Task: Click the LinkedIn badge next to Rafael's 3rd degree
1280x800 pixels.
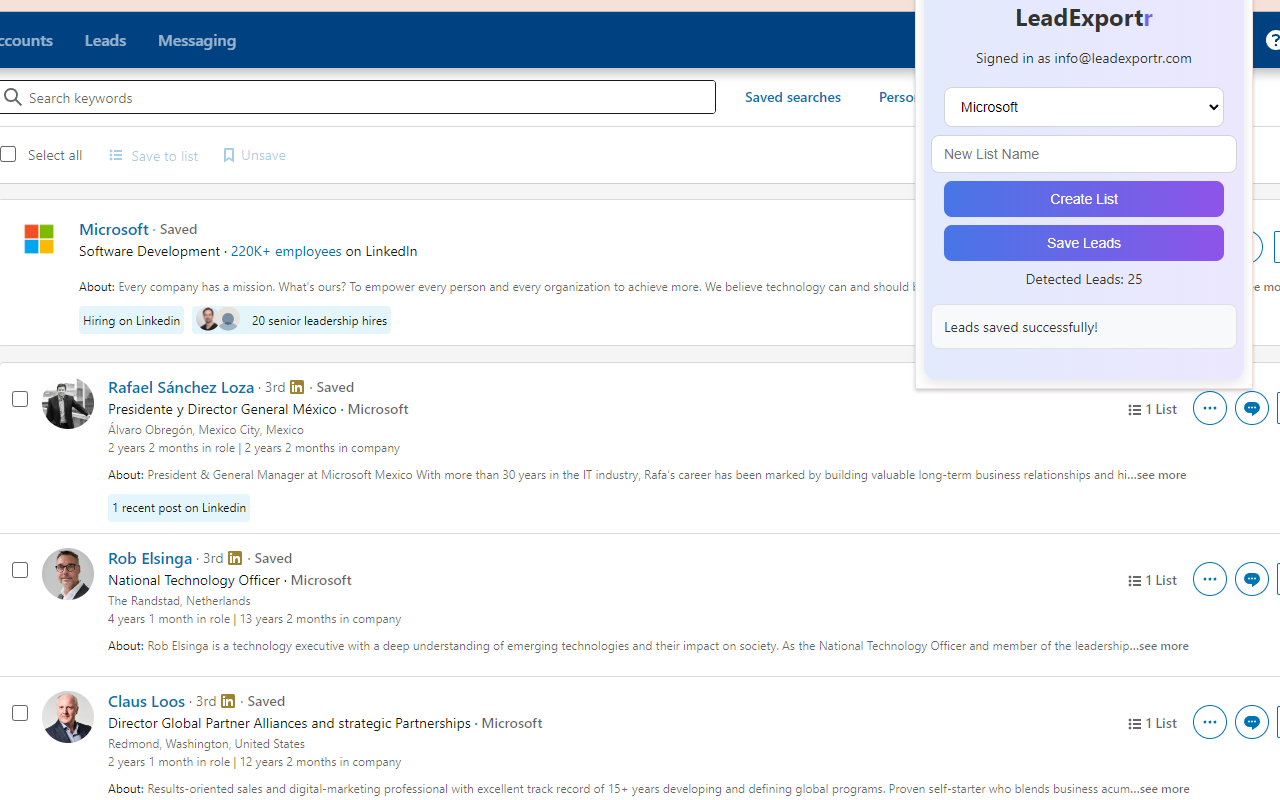Action: (x=296, y=387)
